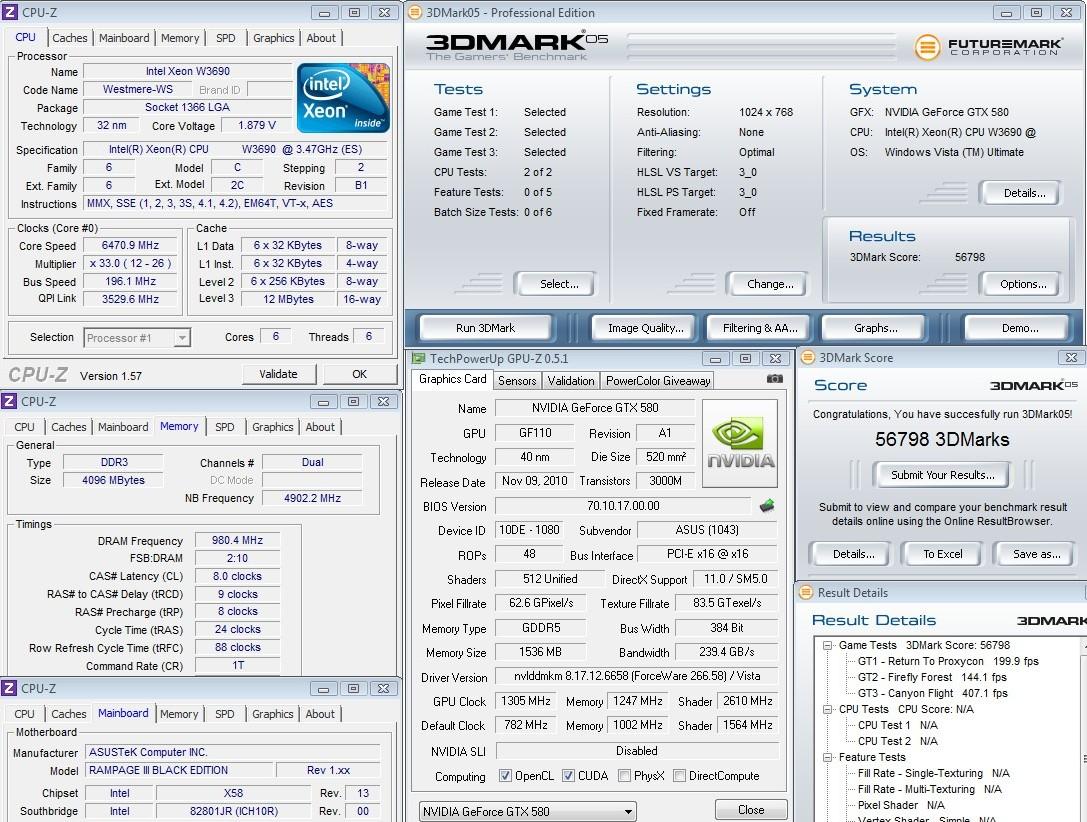Click the 3DMark Score window title icon
This screenshot has width=1087, height=822.
click(x=807, y=358)
